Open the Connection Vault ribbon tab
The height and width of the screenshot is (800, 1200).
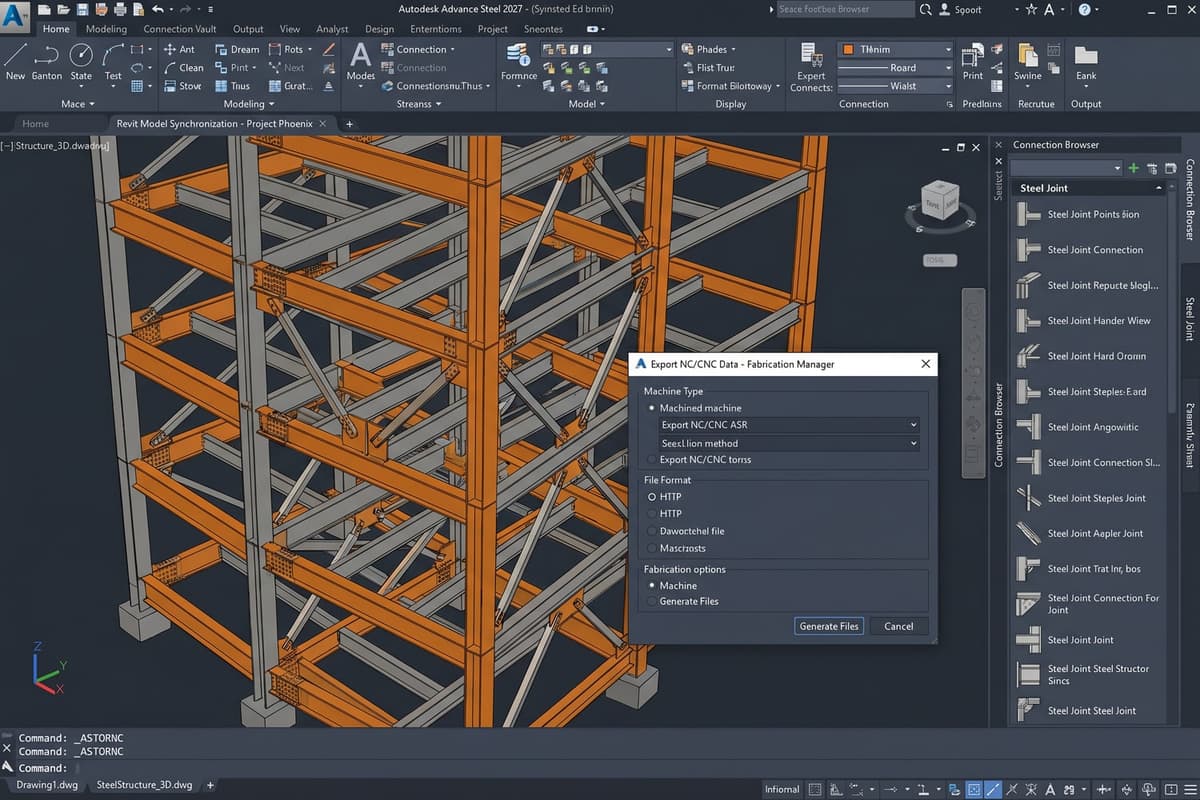tap(180, 29)
